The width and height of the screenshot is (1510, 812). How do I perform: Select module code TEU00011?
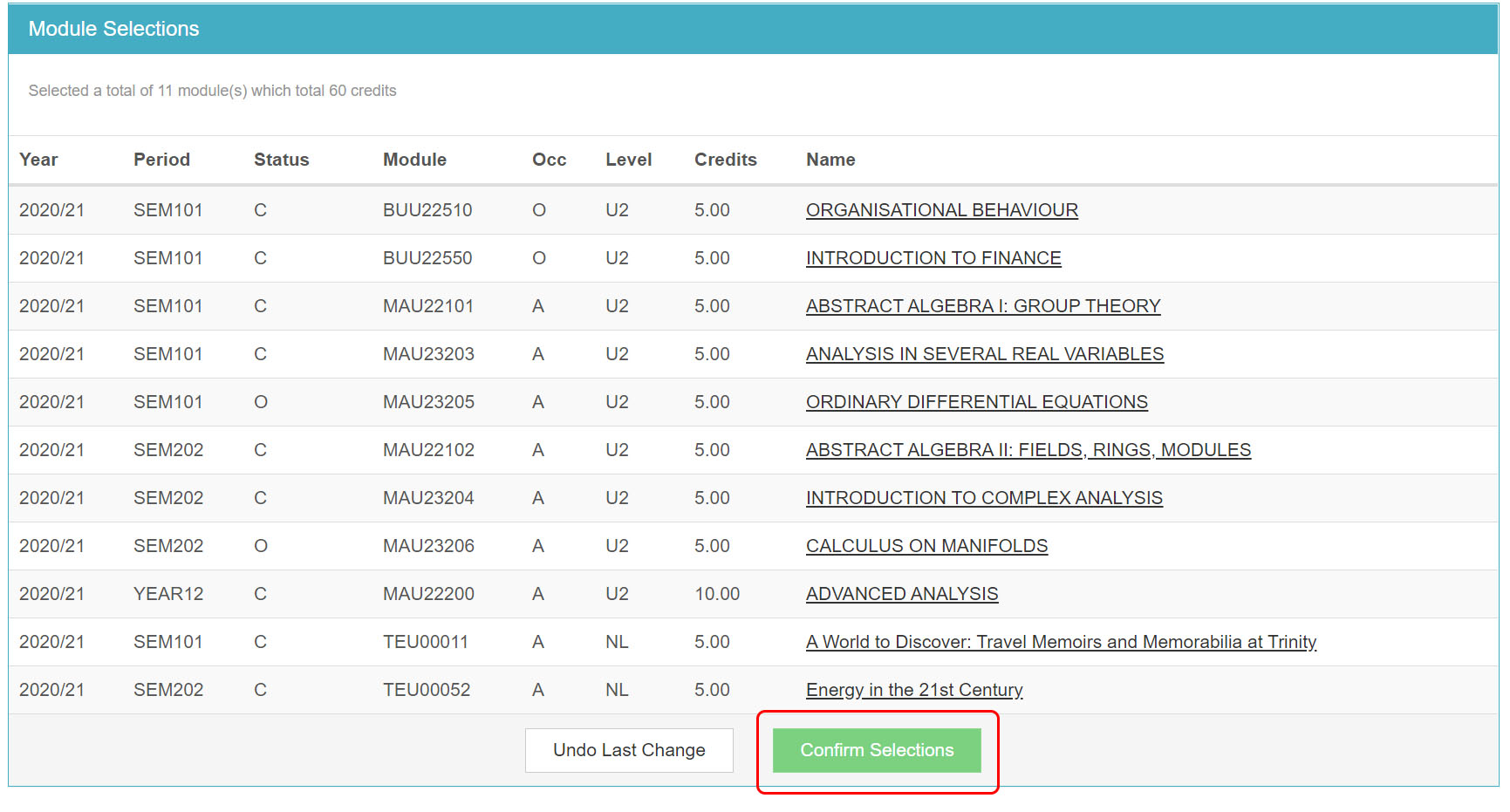(x=426, y=642)
